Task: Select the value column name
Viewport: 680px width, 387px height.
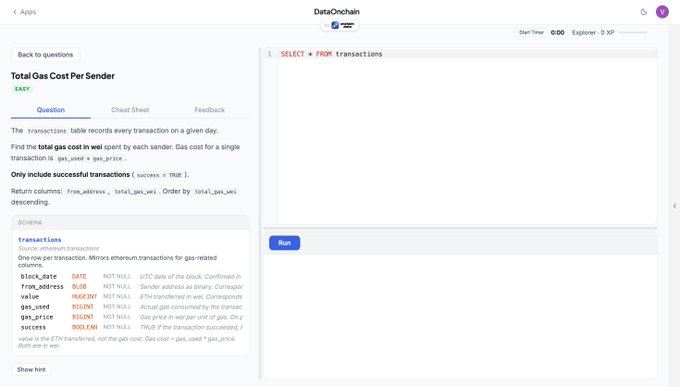Action: pos(30,297)
